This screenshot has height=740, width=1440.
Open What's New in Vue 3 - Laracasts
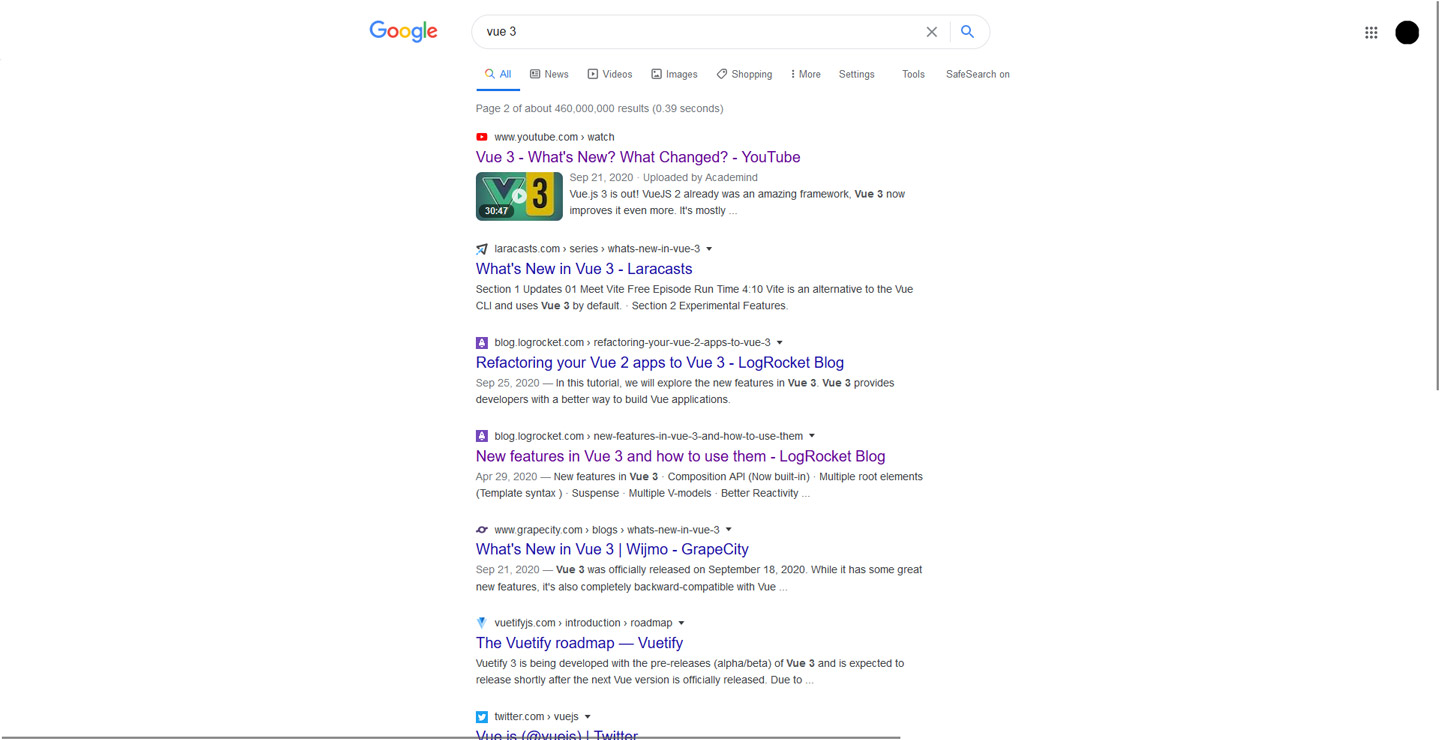584,269
